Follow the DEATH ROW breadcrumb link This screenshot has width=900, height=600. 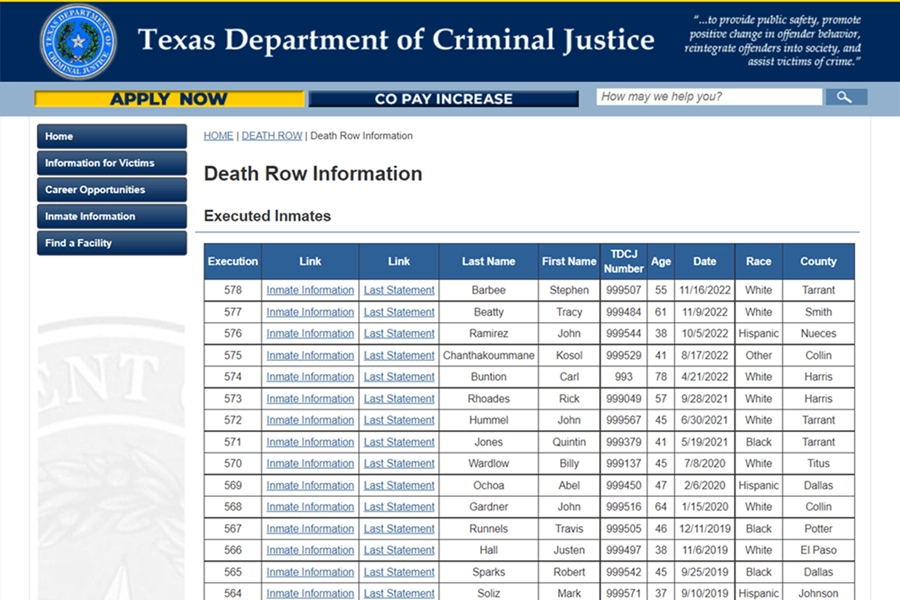point(271,136)
